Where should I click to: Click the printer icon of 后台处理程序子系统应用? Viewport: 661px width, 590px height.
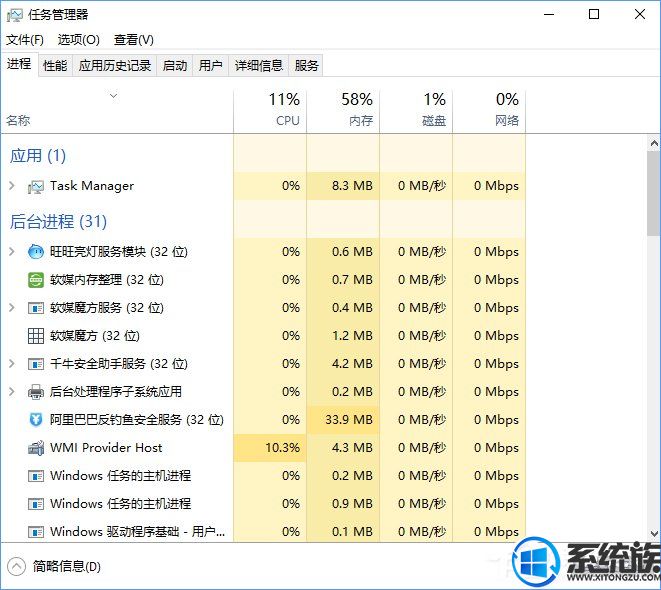tap(35, 392)
